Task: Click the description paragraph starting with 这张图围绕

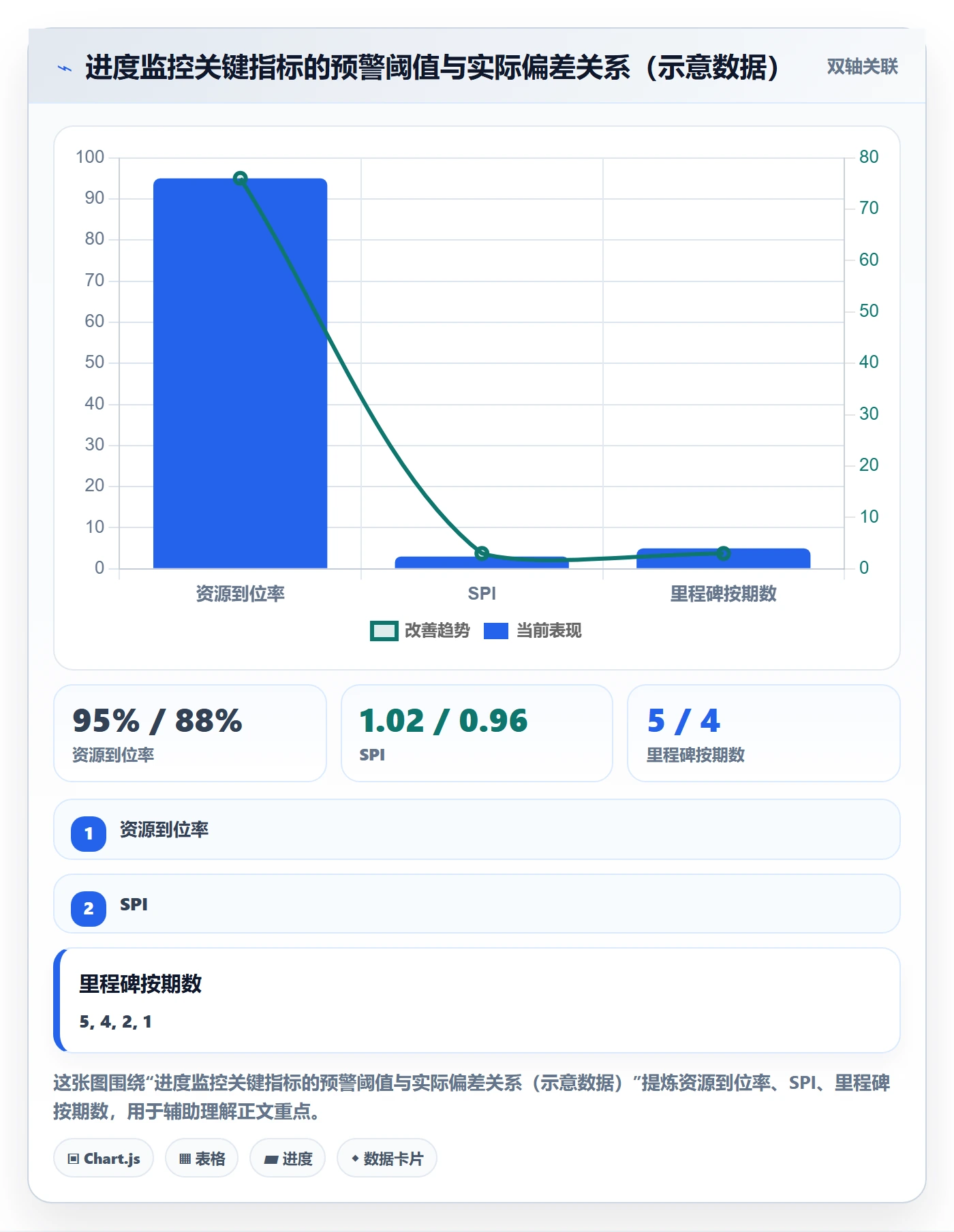Action: (472, 1097)
